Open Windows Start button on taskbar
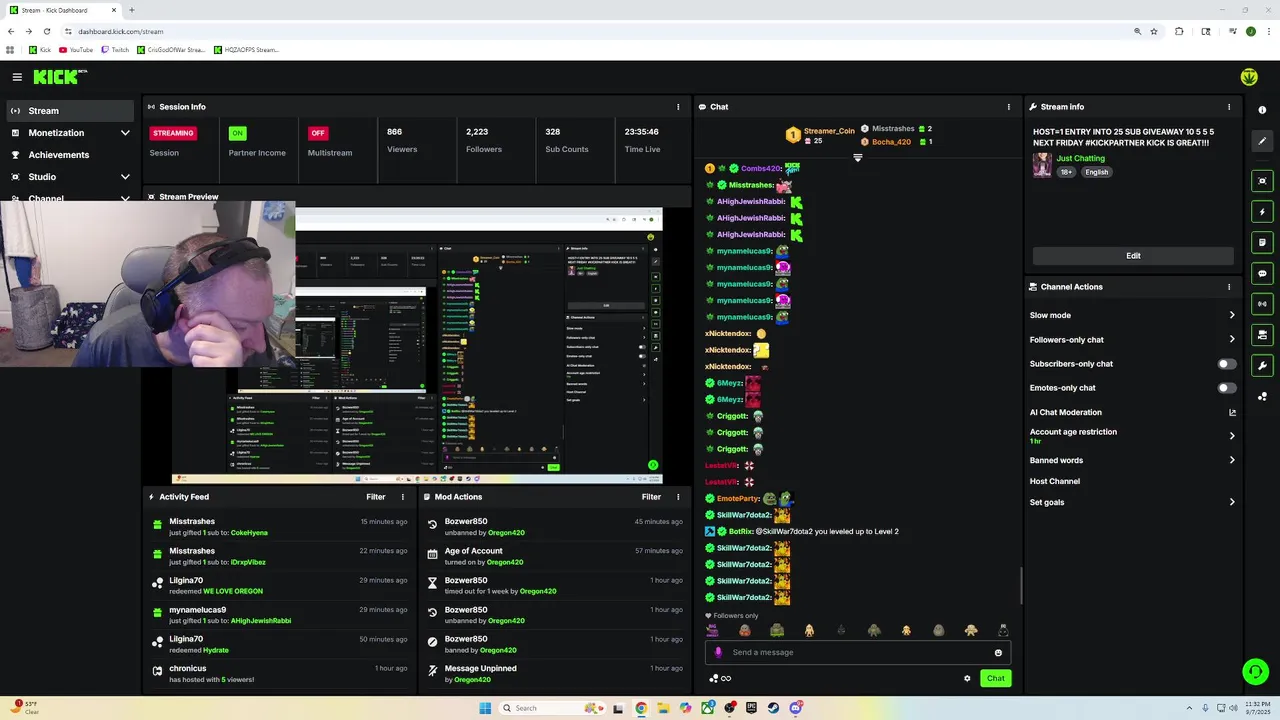The width and height of the screenshot is (1280, 720). coord(485,708)
